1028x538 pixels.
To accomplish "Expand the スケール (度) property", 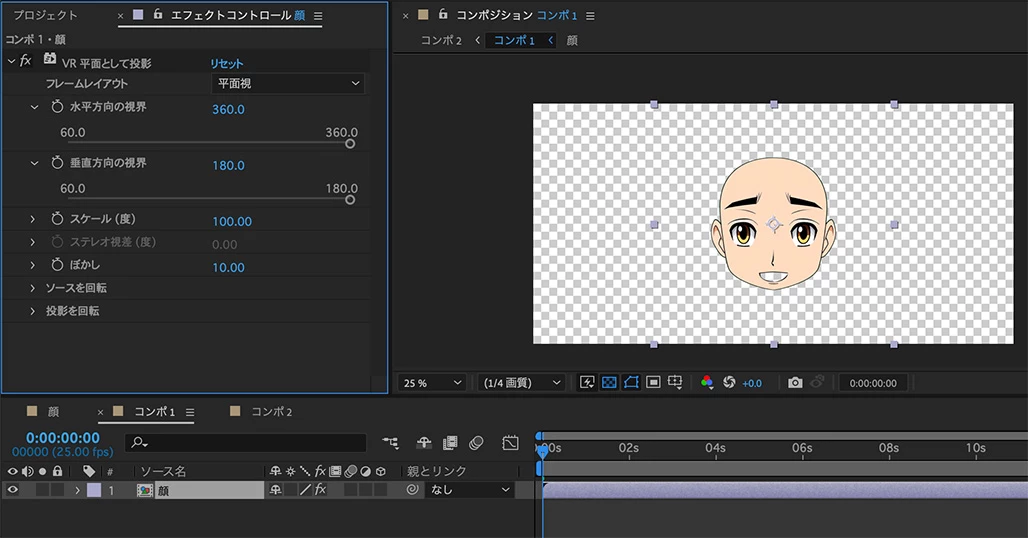I will tap(32, 219).
